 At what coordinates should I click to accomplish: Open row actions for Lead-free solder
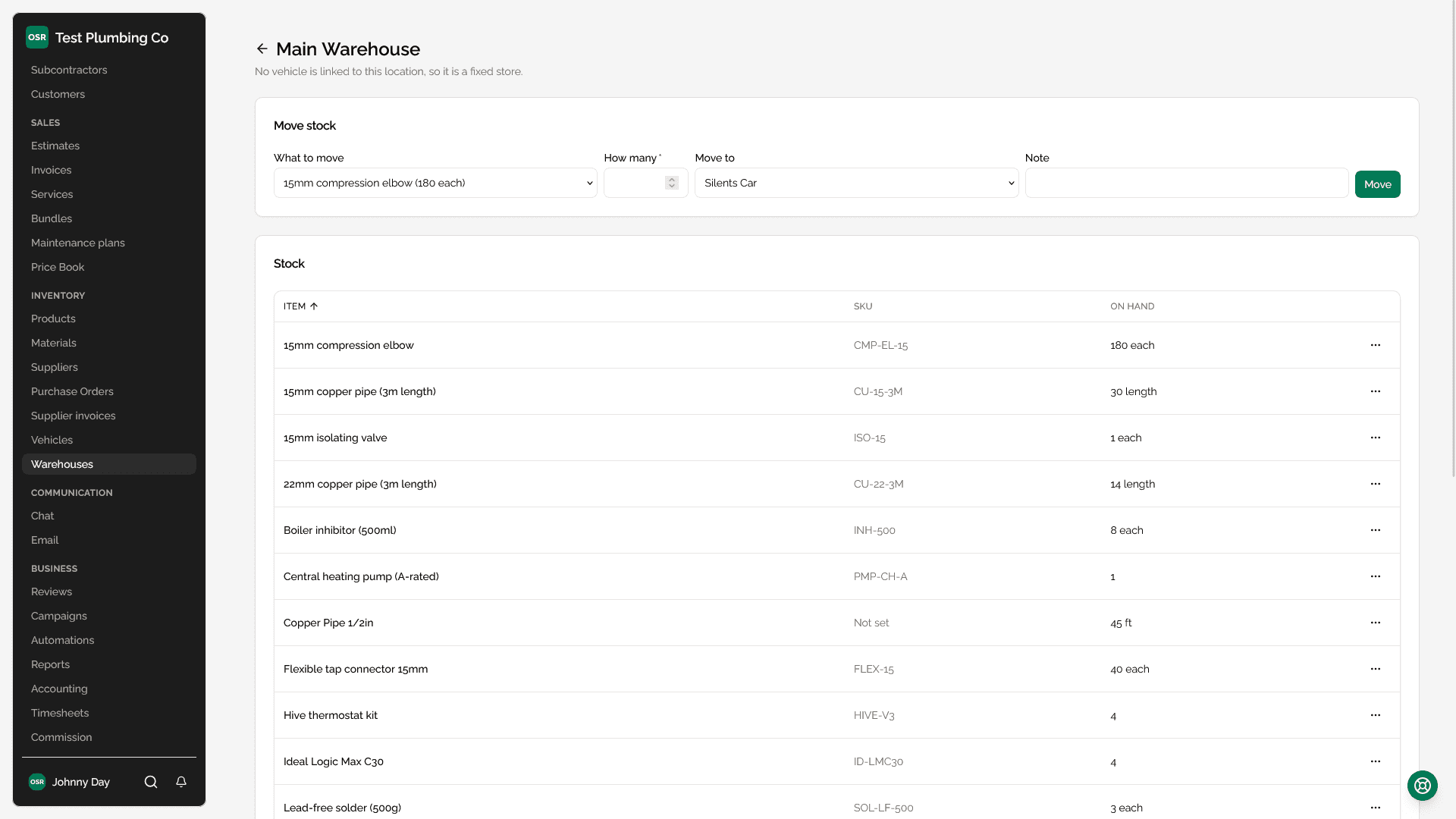pyautogui.click(x=1376, y=808)
